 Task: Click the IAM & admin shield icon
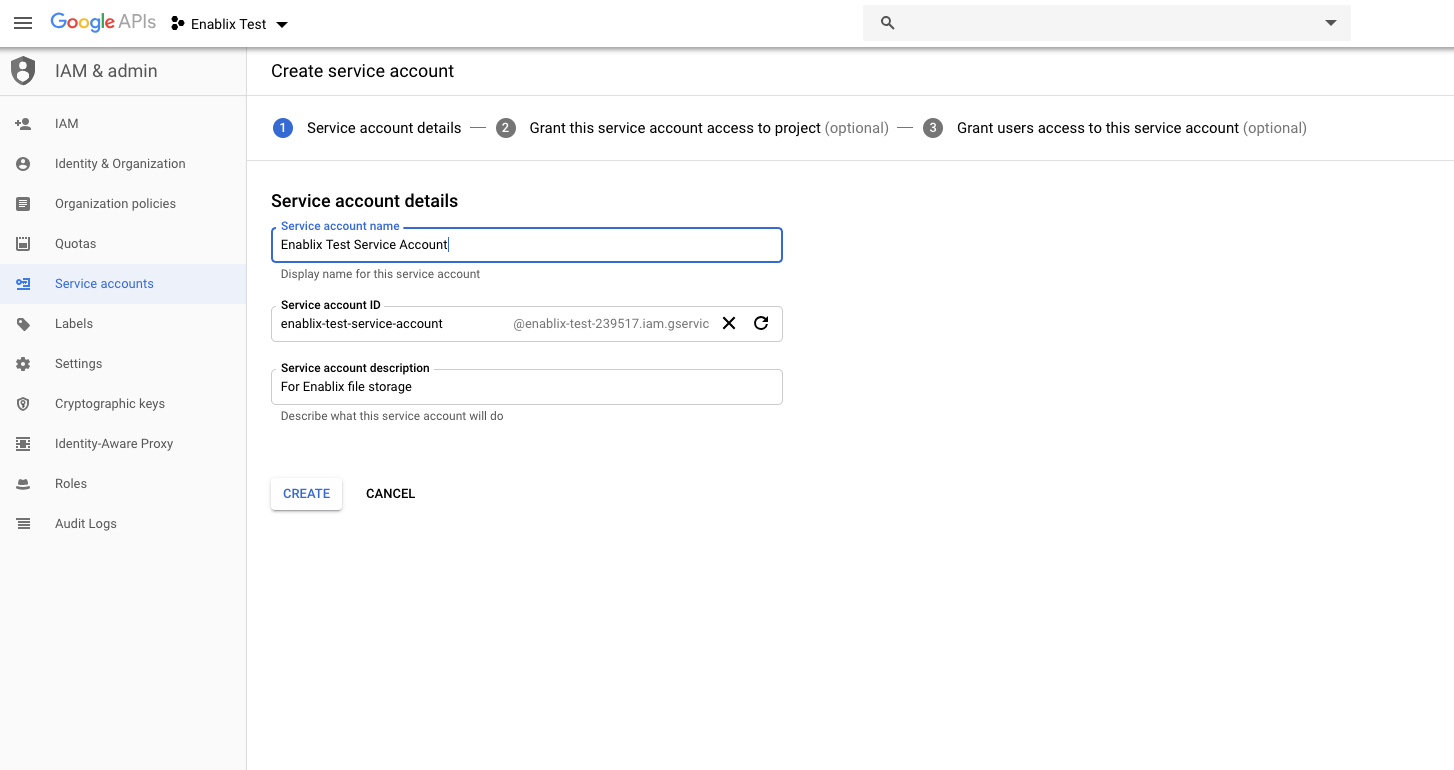pos(23,71)
